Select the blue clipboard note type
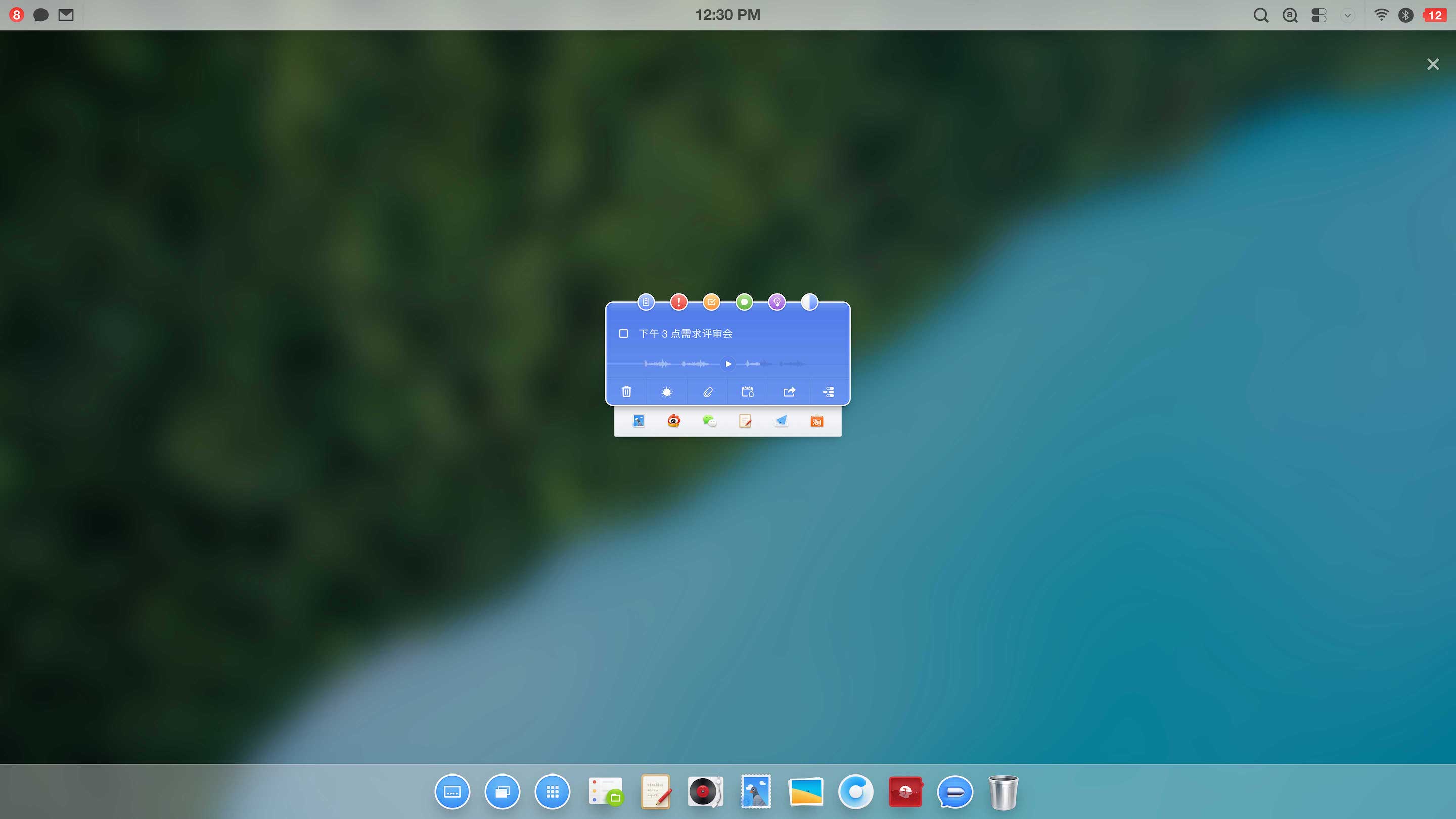The image size is (1456, 819). (646, 302)
